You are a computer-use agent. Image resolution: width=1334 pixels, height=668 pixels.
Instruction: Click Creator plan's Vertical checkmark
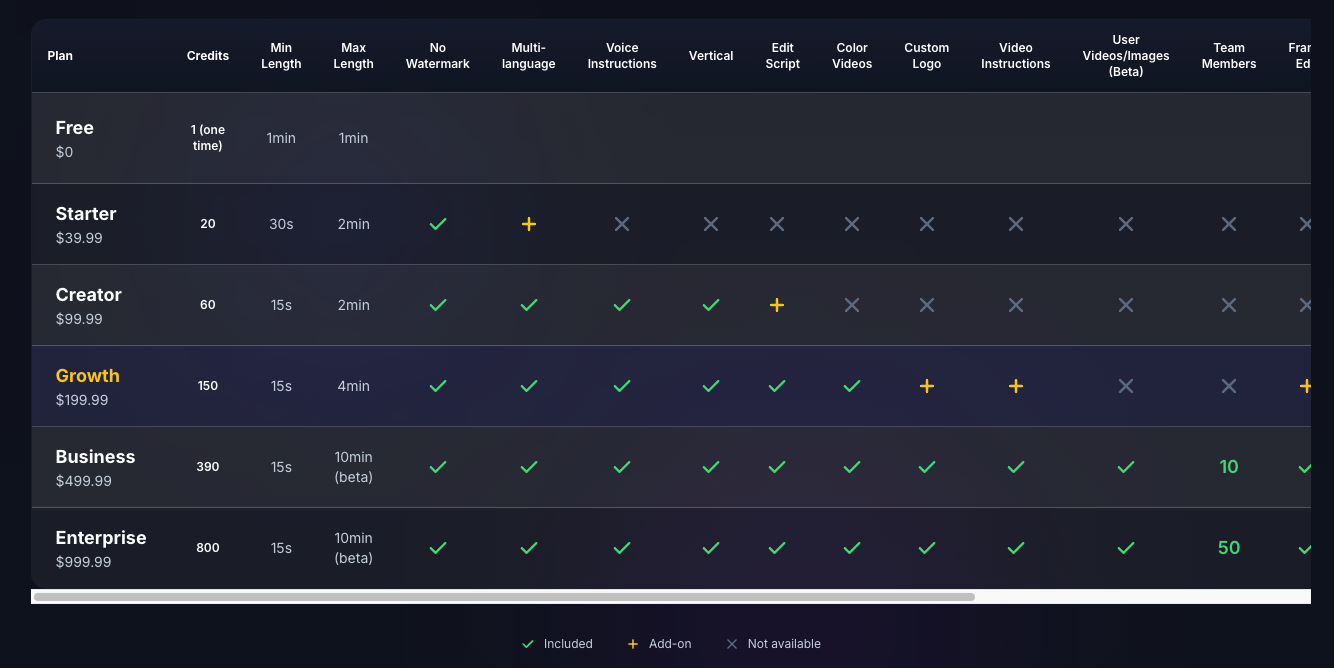[711, 305]
